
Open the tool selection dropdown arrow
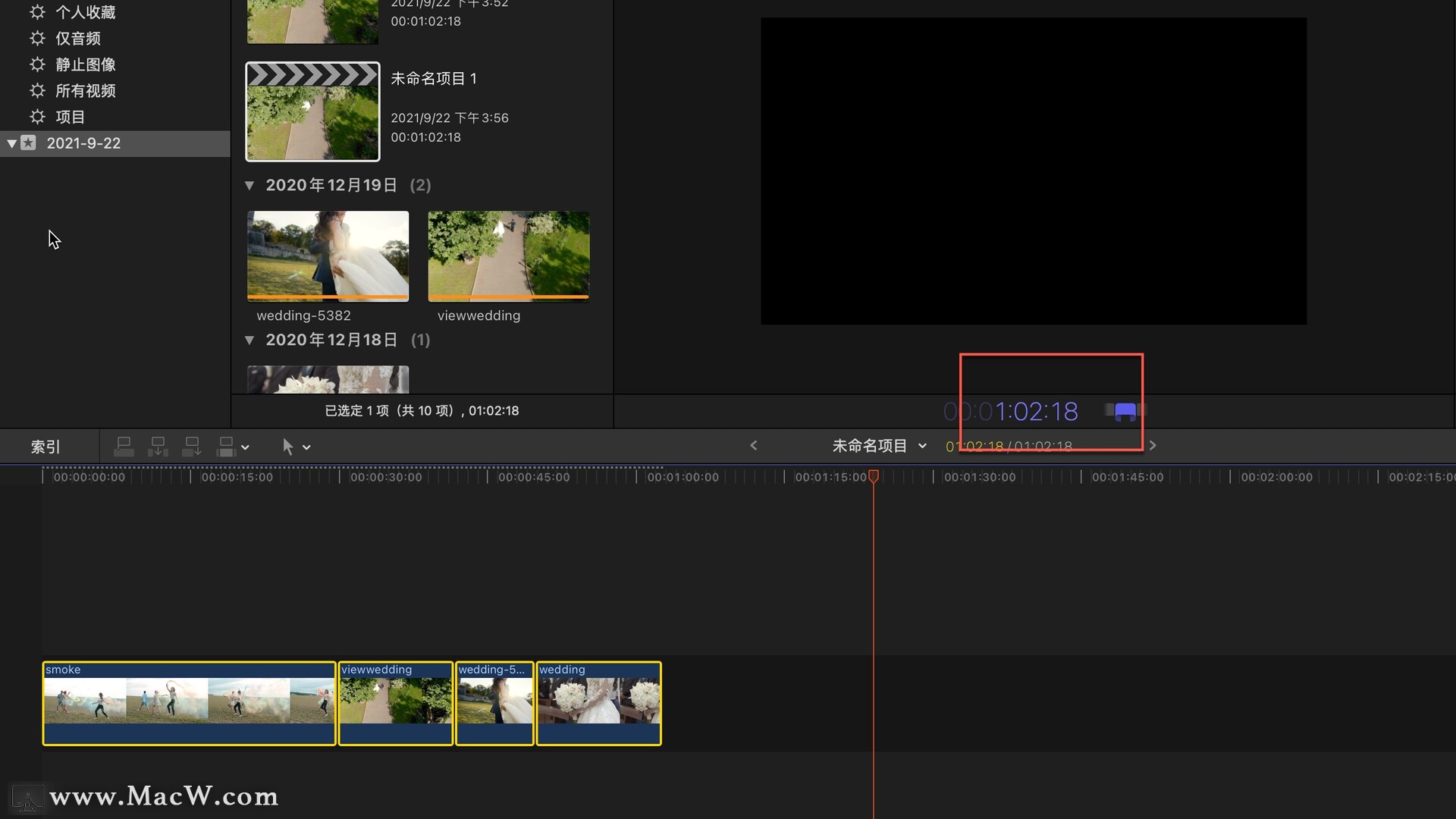coord(306,447)
